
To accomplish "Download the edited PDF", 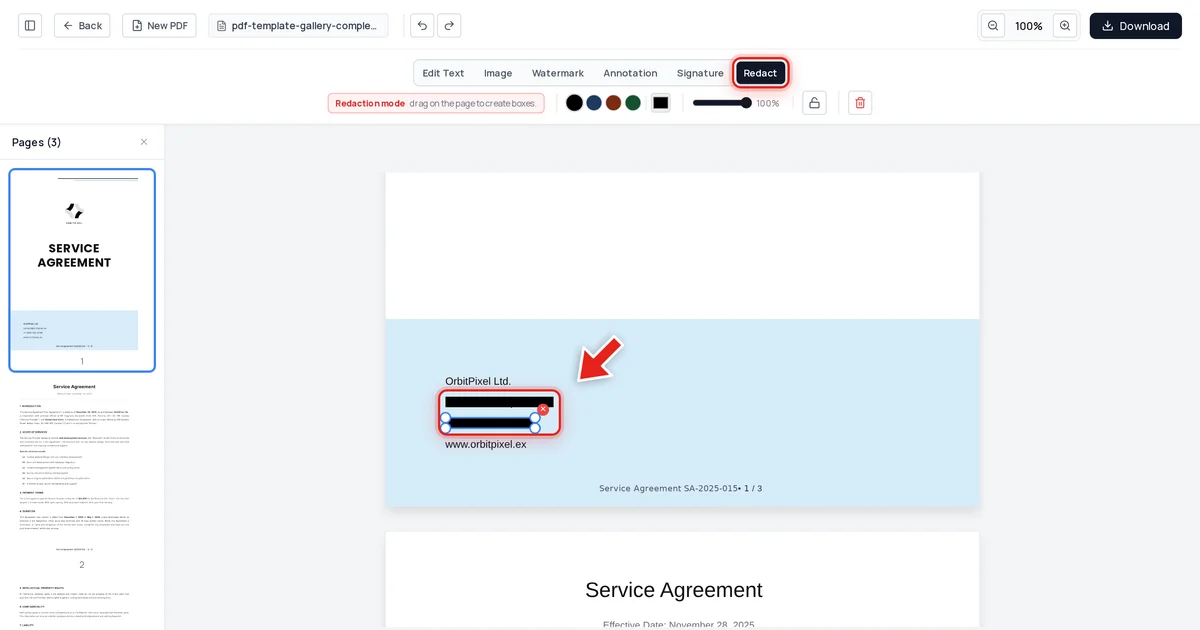I will 1135,26.
